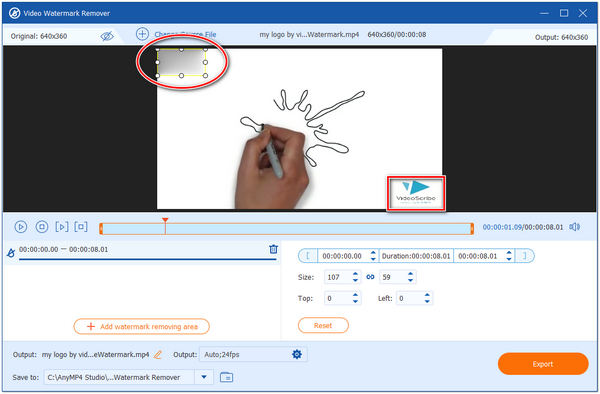Expand the Save to path dropdown
This screenshot has width=600, height=394.
[204, 377]
